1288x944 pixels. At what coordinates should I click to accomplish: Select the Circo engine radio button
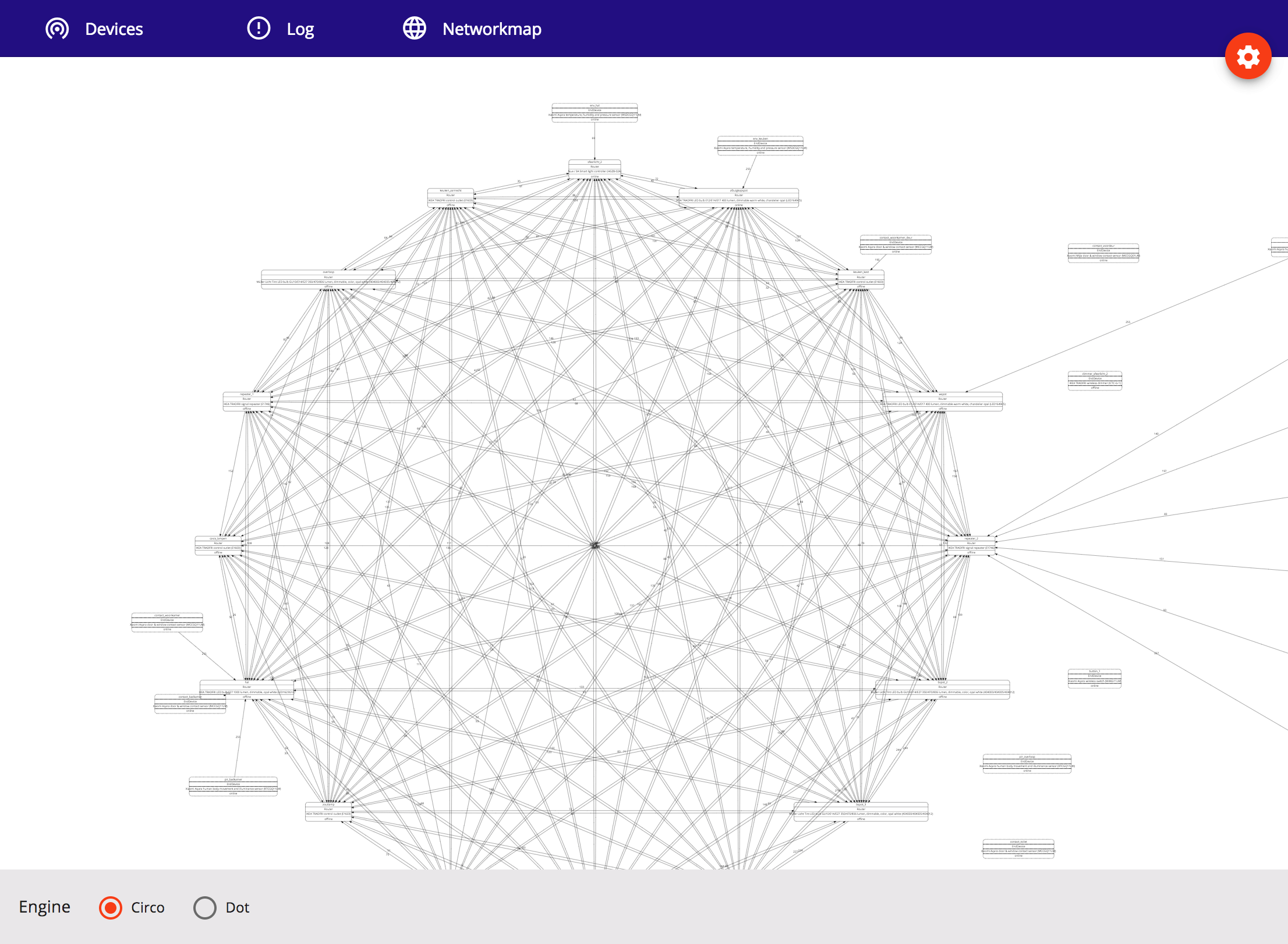pyautogui.click(x=111, y=907)
